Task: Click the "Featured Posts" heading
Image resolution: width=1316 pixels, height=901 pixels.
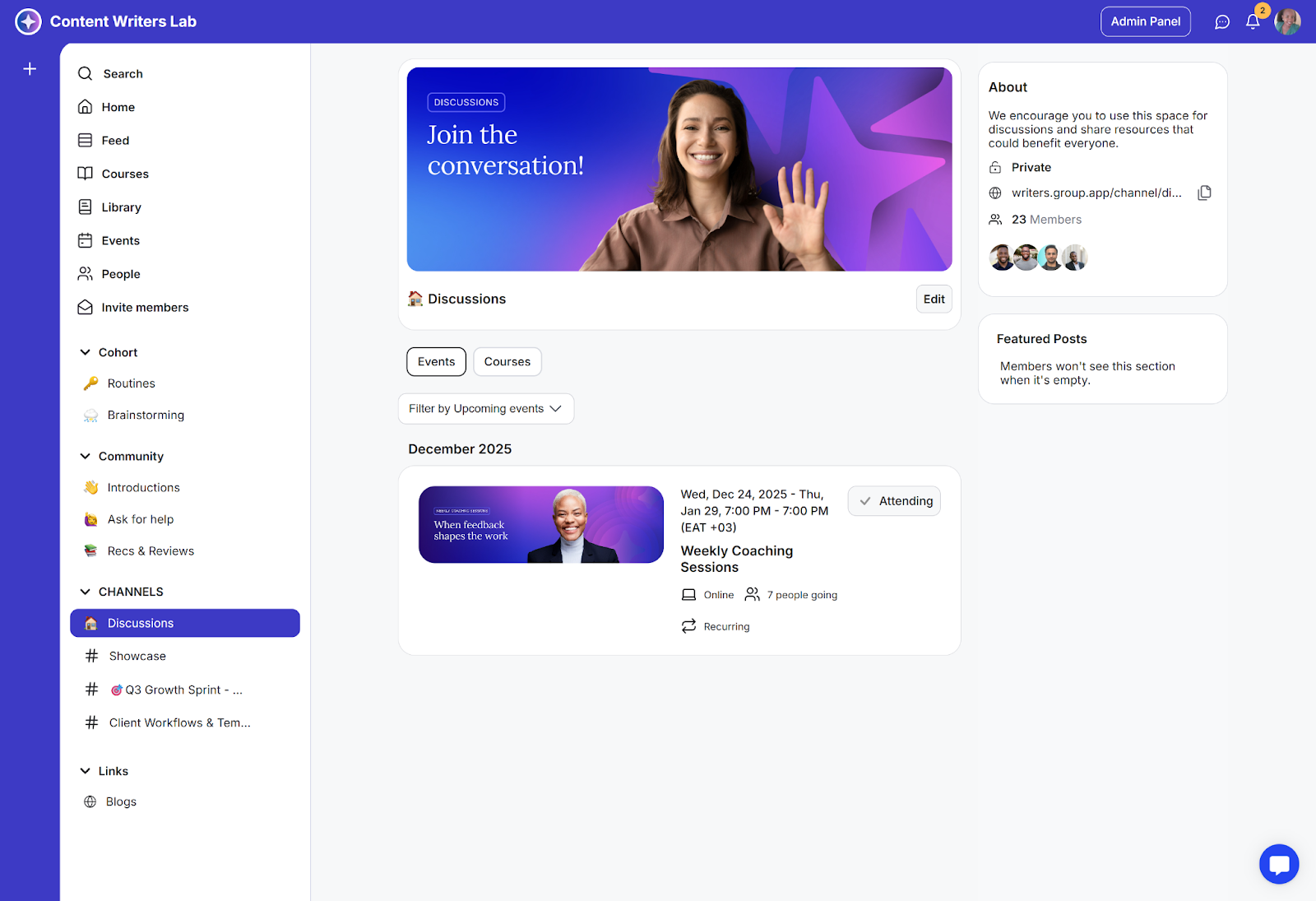Action: pos(1041,339)
